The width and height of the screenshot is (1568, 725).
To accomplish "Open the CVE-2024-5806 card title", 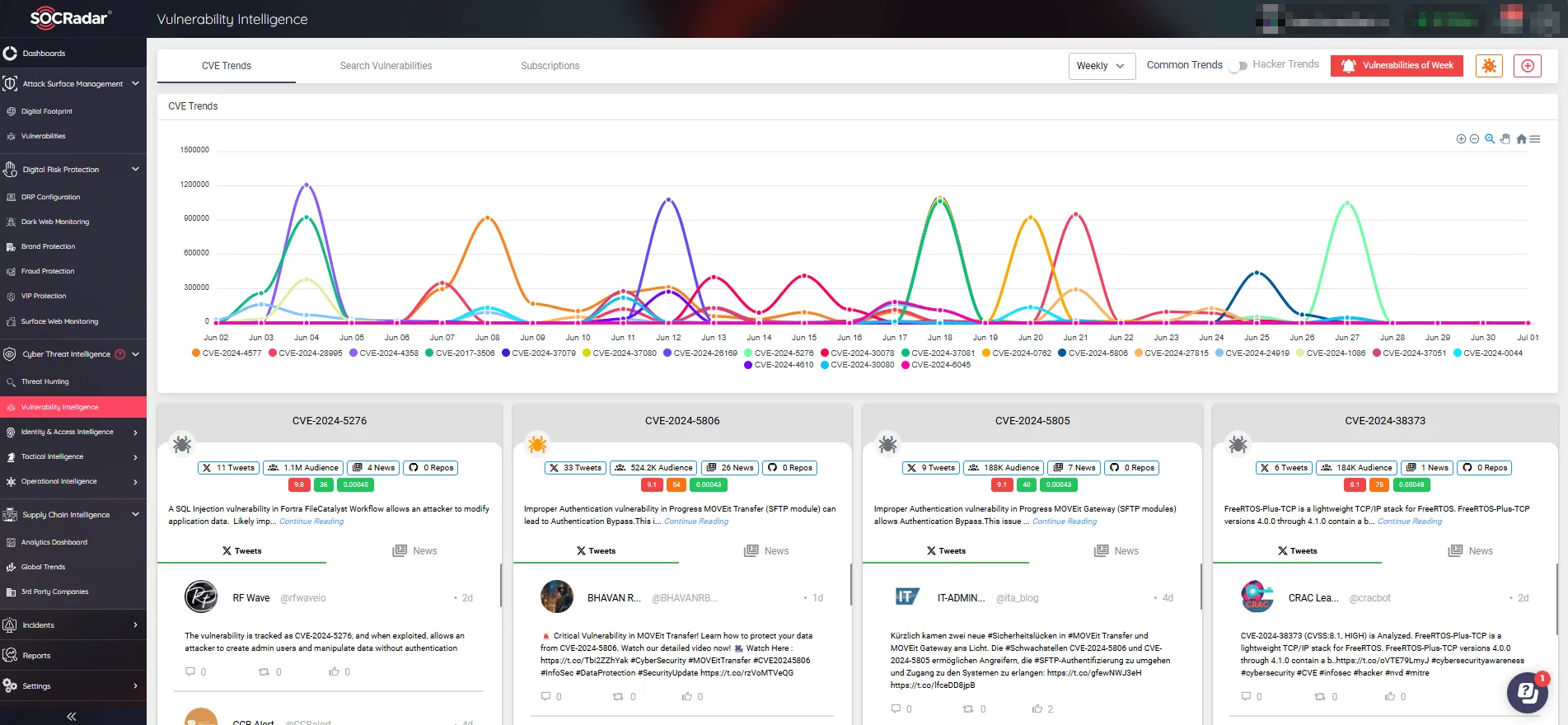I will [682, 421].
